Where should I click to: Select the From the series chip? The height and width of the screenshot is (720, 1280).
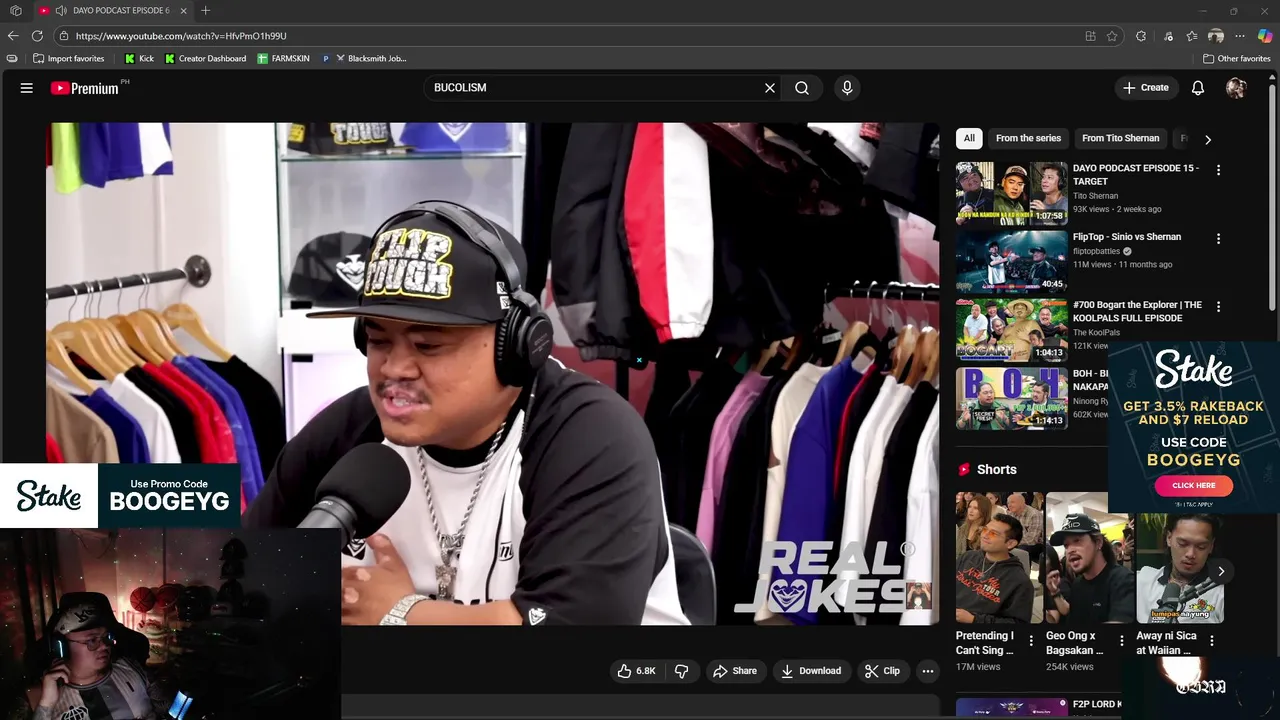1028,138
